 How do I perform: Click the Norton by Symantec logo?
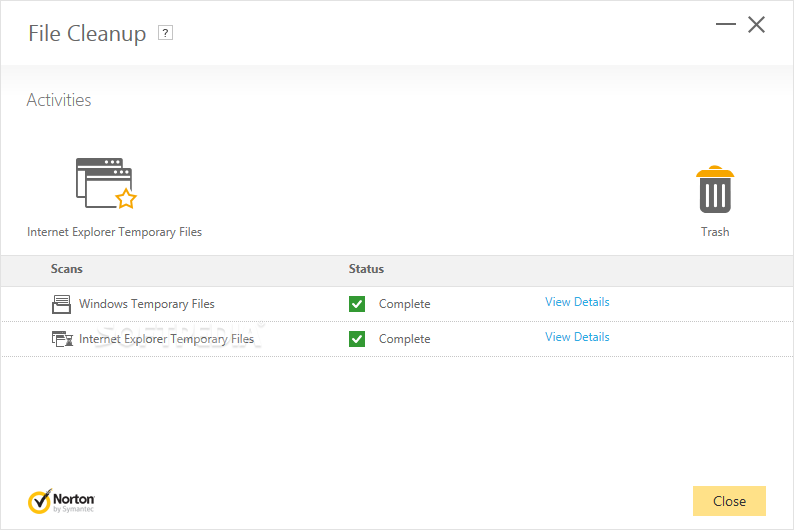pos(61,501)
